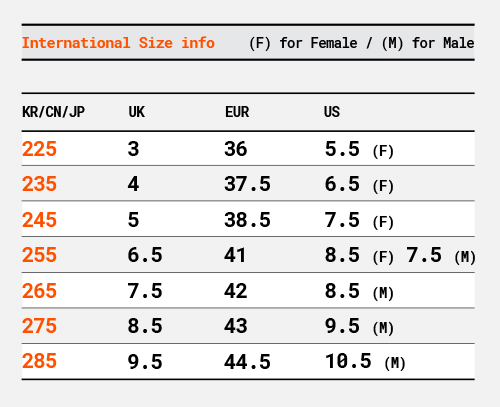
Task: Click EUR value 37.5
Action: (x=247, y=184)
